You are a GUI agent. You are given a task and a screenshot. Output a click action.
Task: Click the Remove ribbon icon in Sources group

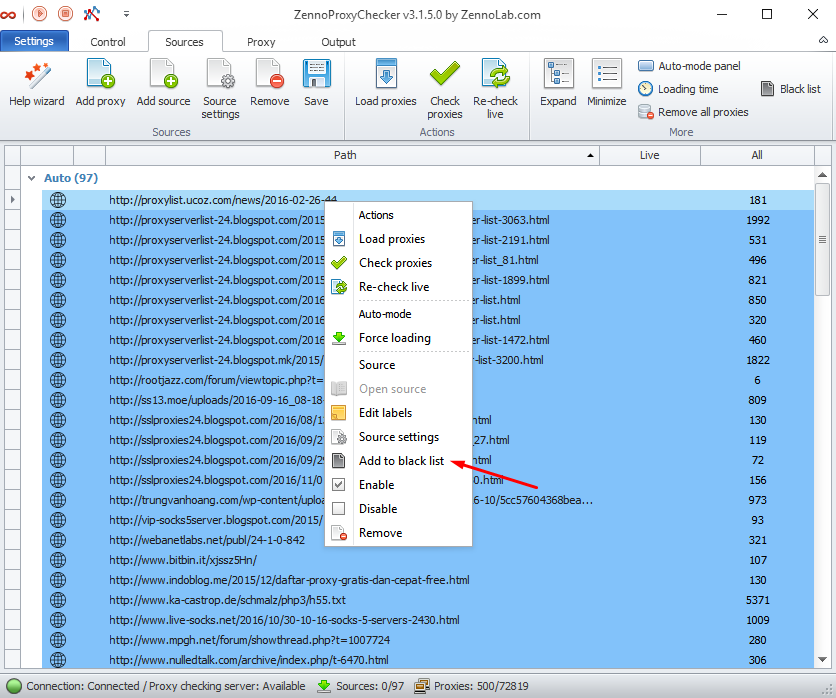tap(270, 84)
